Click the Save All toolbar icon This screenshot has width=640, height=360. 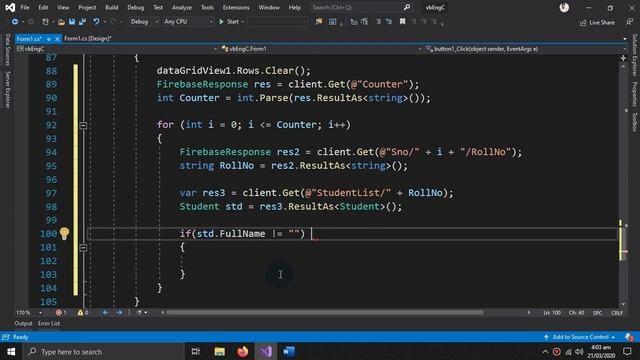[82, 22]
